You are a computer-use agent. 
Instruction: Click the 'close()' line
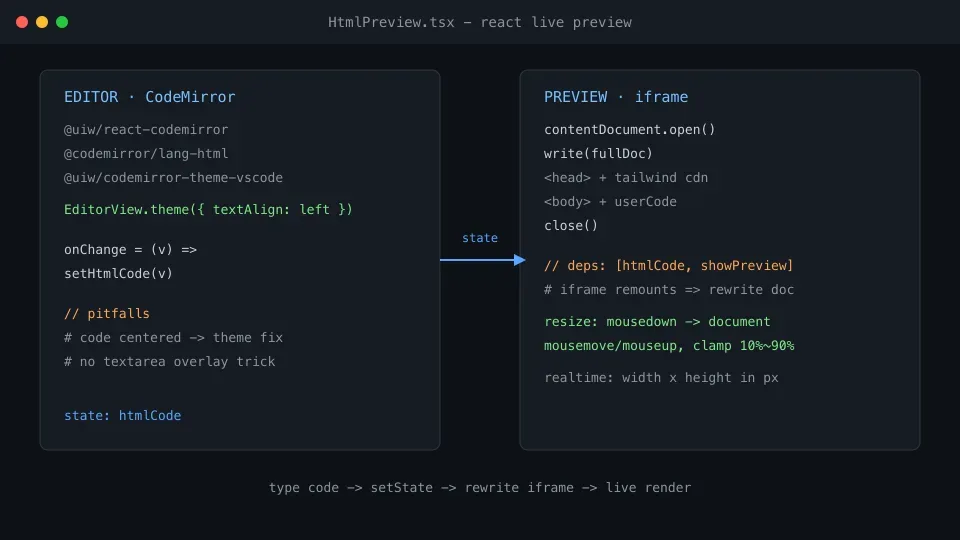coord(571,225)
